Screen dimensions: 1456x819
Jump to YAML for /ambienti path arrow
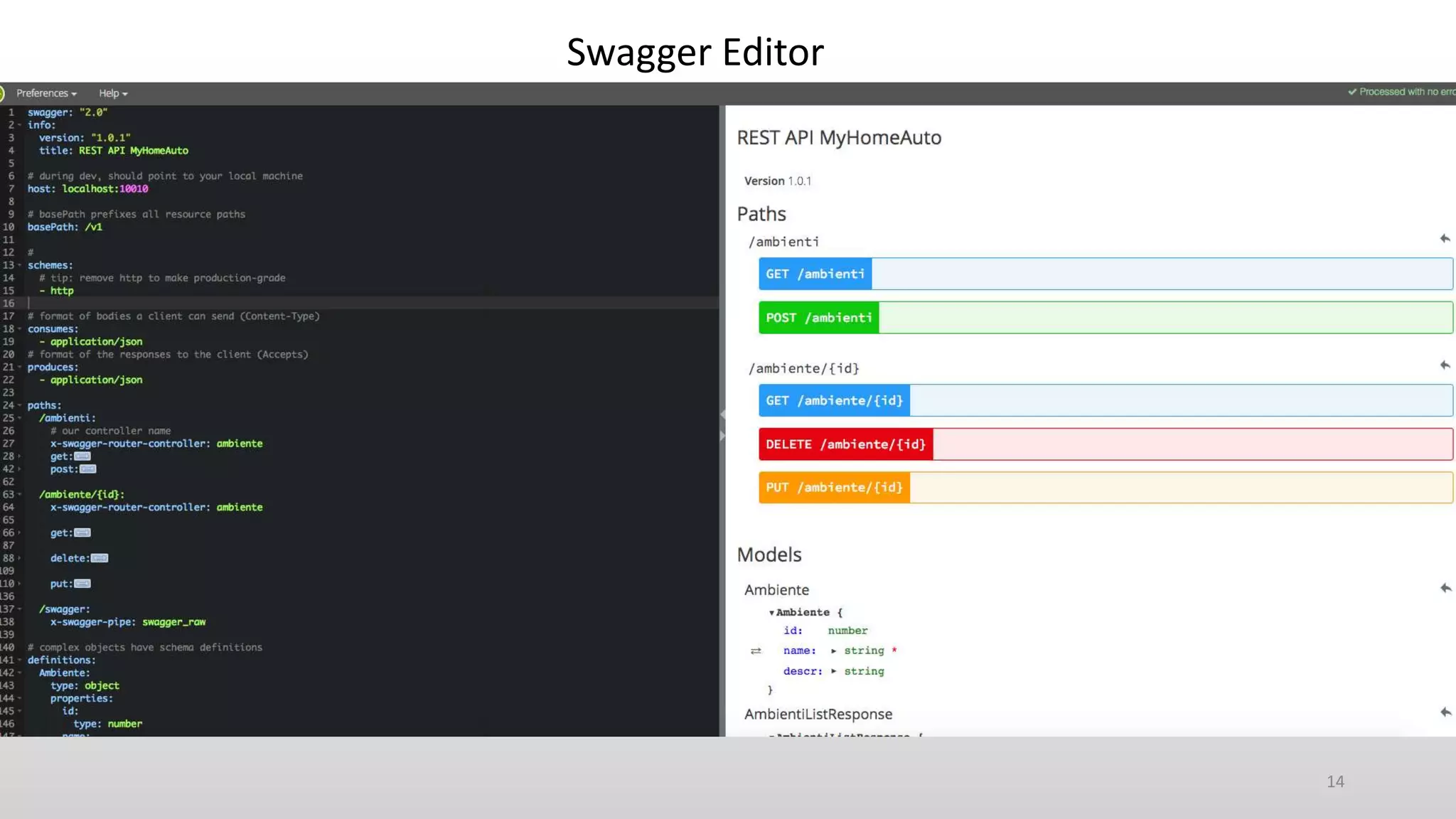pyautogui.click(x=1445, y=239)
